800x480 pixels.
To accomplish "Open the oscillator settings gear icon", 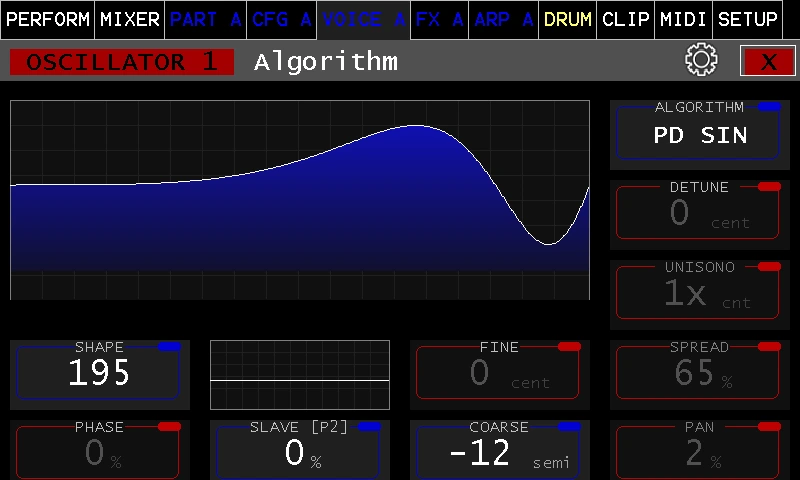I will (701, 61).
